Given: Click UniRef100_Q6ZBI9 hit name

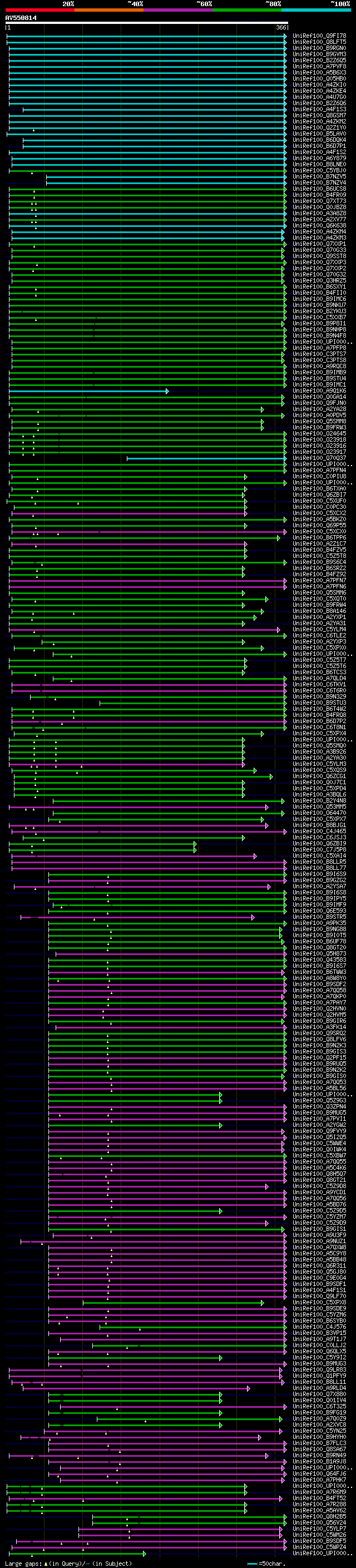Looking at the screenshot, I should [x=319, y=843].
